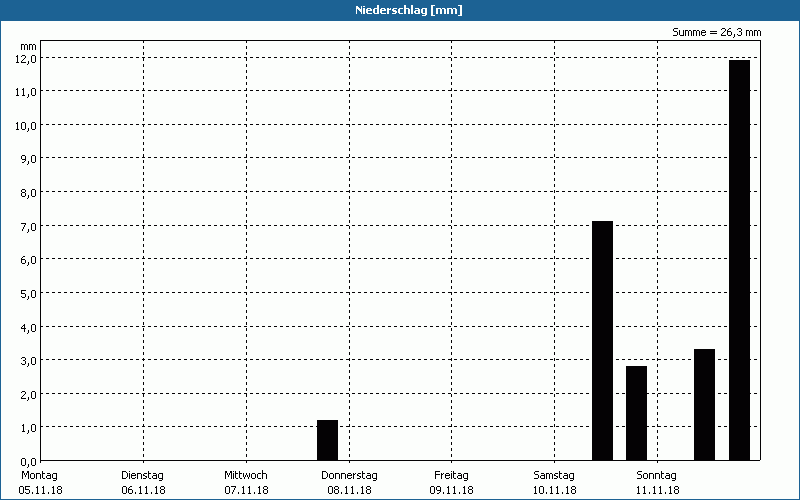
Task: Click the '7,0' y-axis value
Action: click(x=28, y=227)
